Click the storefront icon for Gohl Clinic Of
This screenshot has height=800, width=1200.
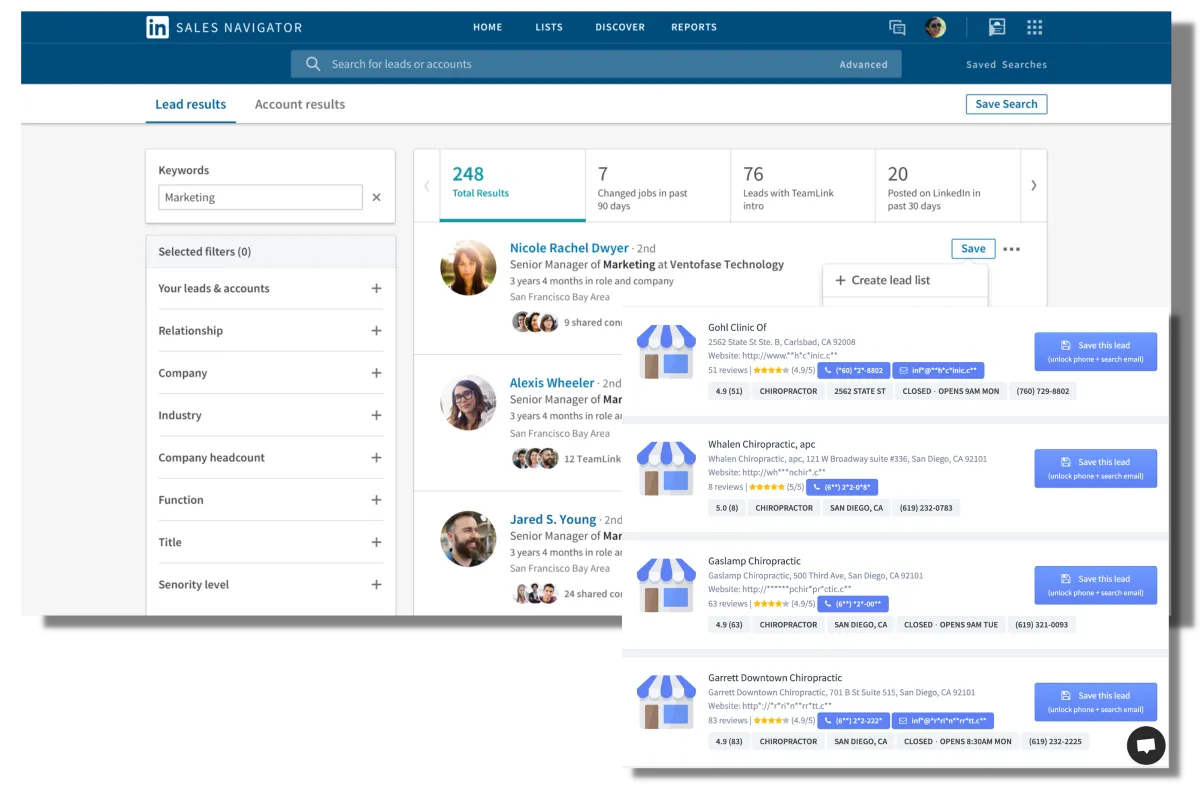tap(666, 351)
